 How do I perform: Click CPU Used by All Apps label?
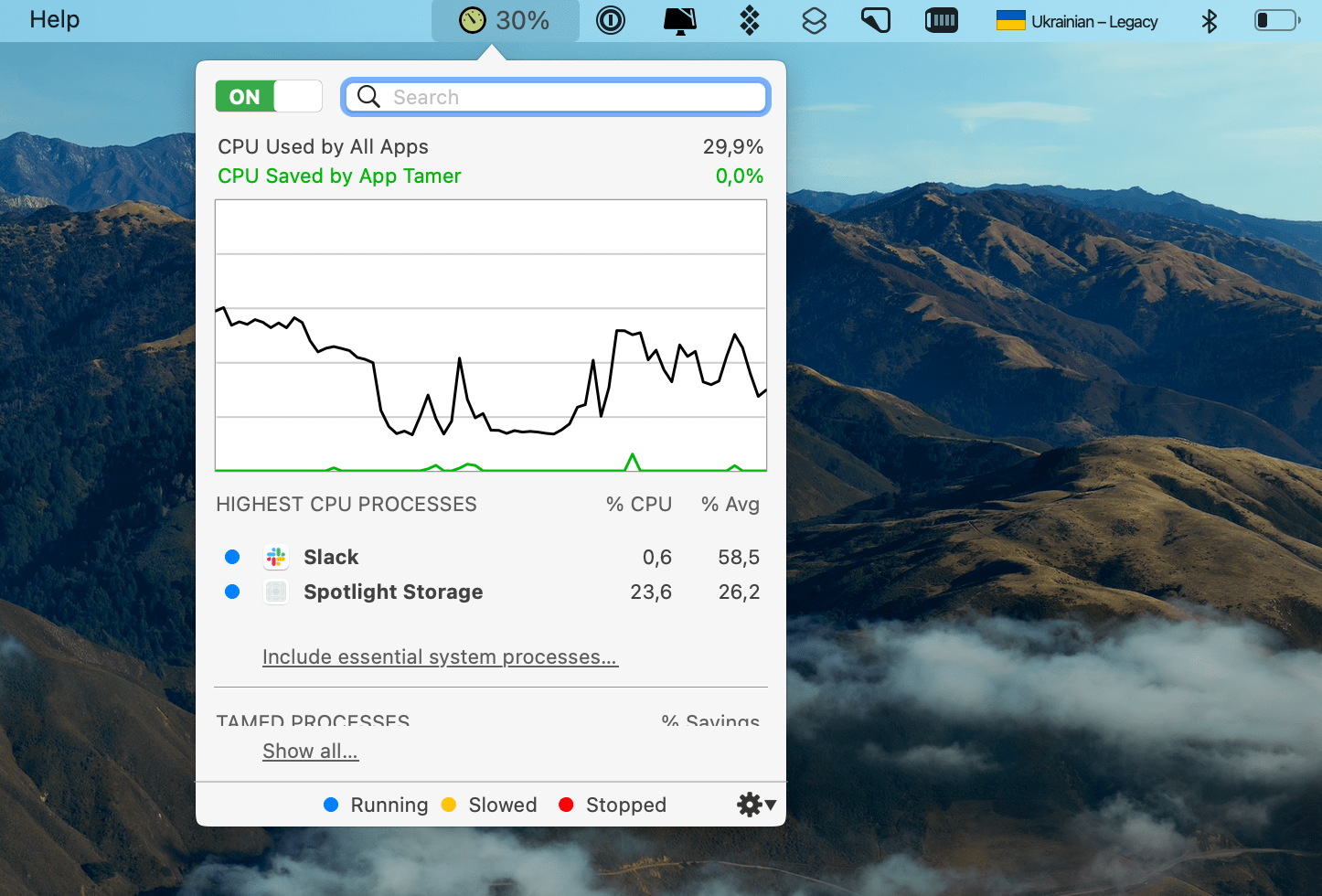pos(323,146)
